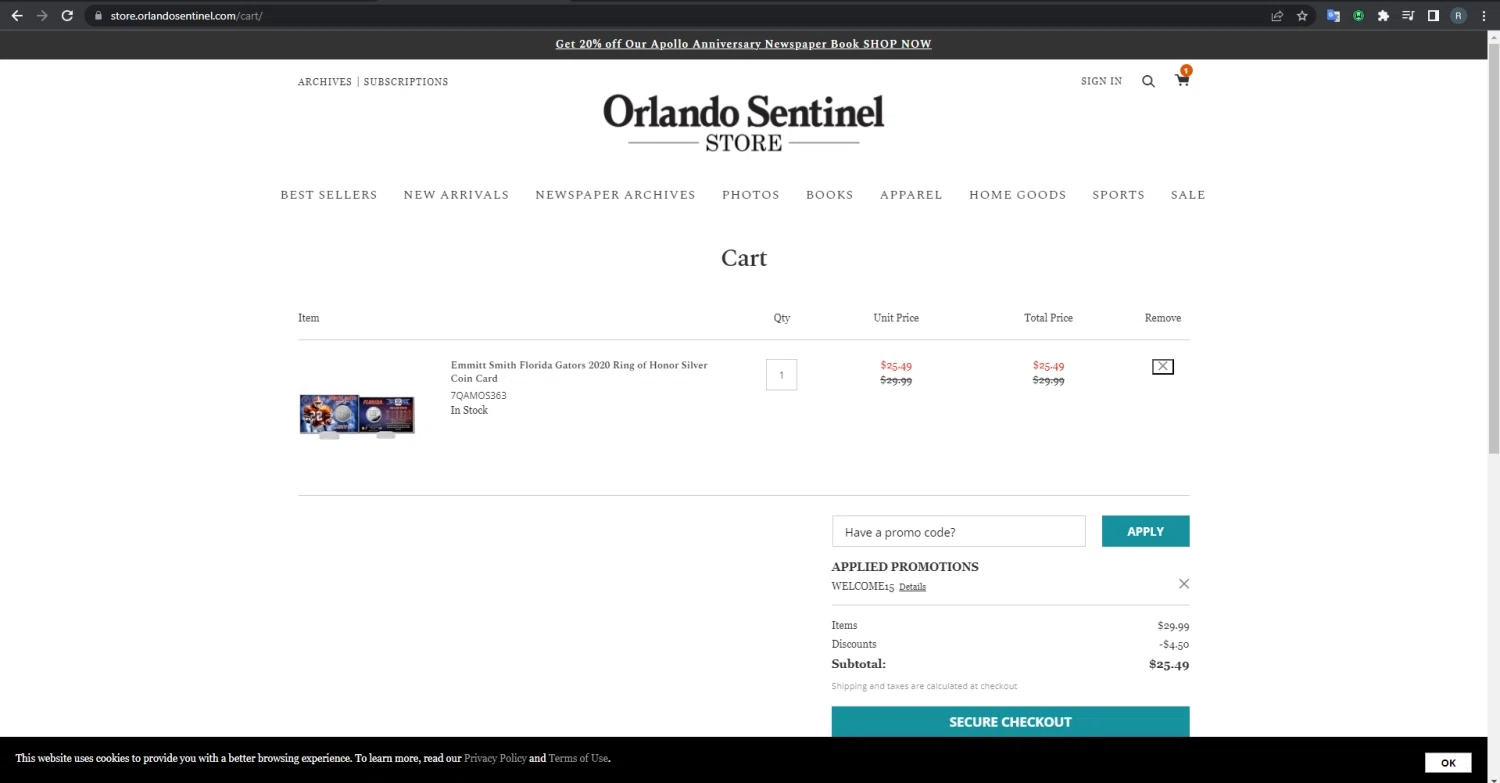Image resolution: width=1500 pixels, height=783 pixels.
Task: Open the Google Translate extension icon
Action: tap(1333, 16)
